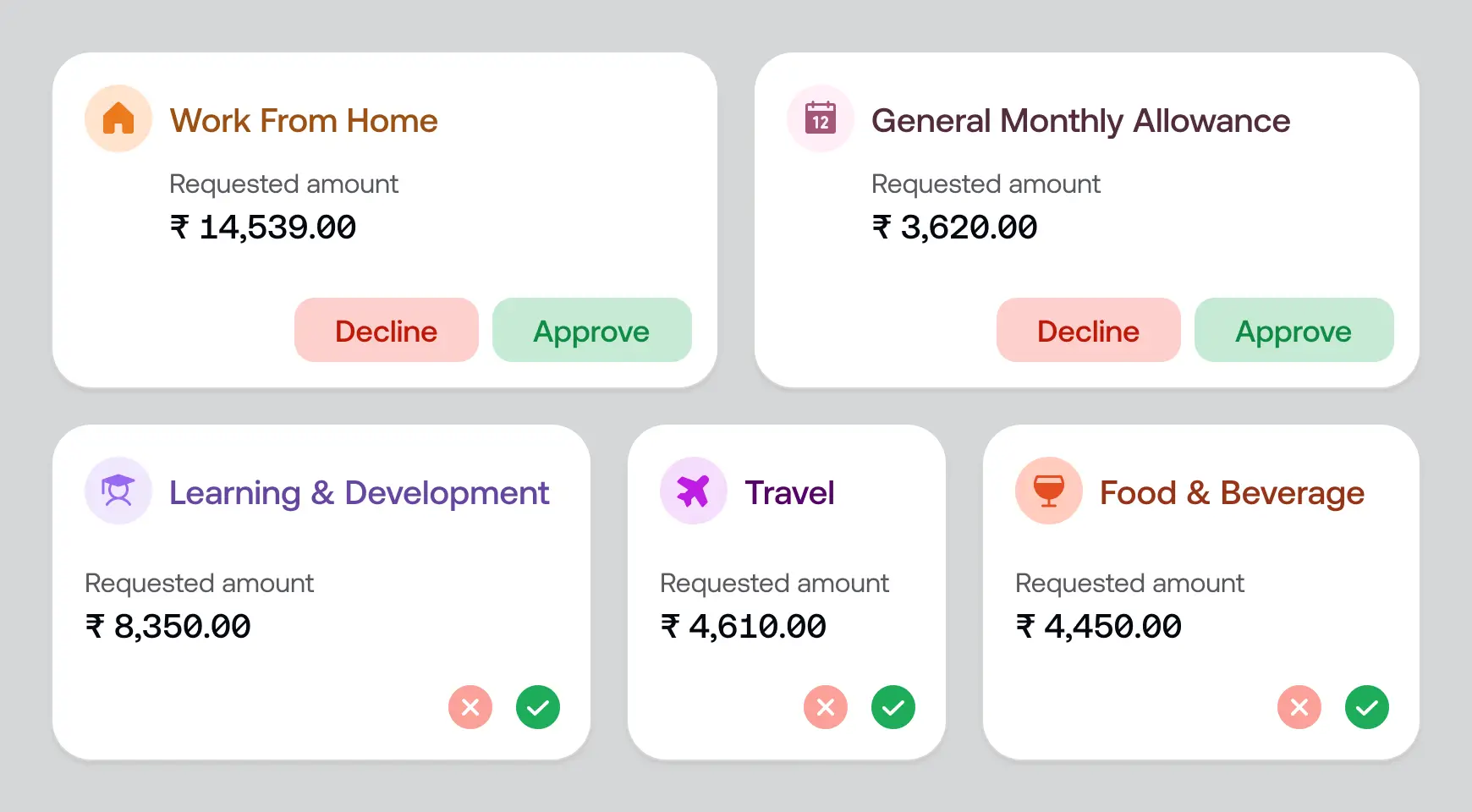1472x812 pixels.
Task: Accept the Food & Beverage request
Action: click(1367, 707)
